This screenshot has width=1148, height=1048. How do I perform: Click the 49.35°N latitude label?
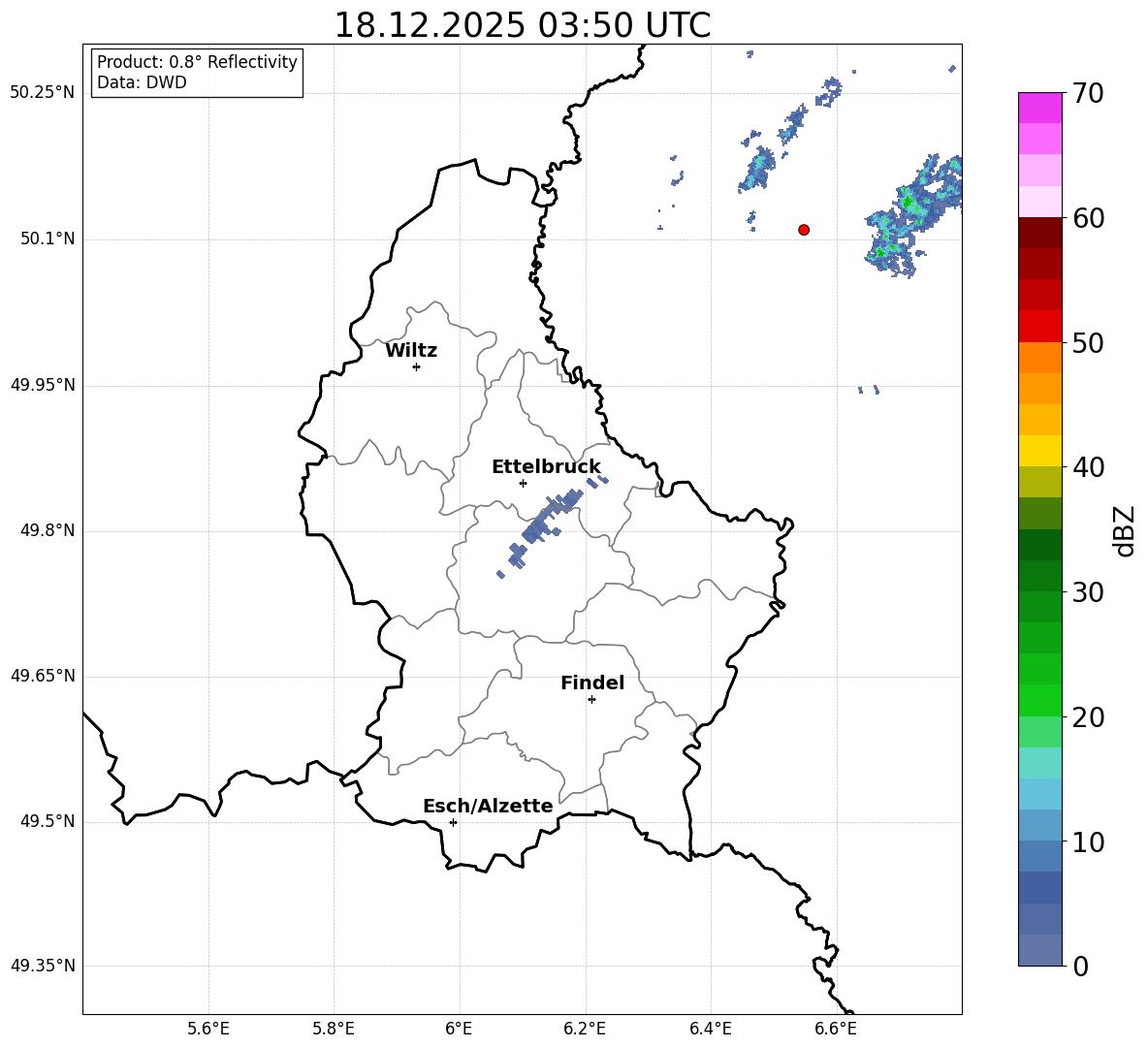[43, 966]
